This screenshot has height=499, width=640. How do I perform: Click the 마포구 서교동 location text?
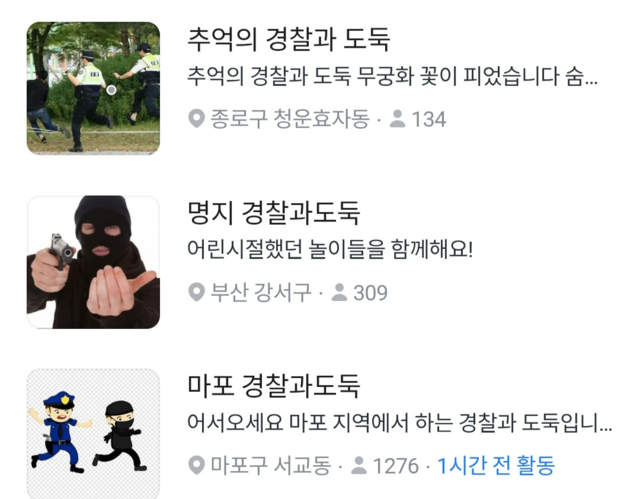pyautogui.click(x=271, y=466)
